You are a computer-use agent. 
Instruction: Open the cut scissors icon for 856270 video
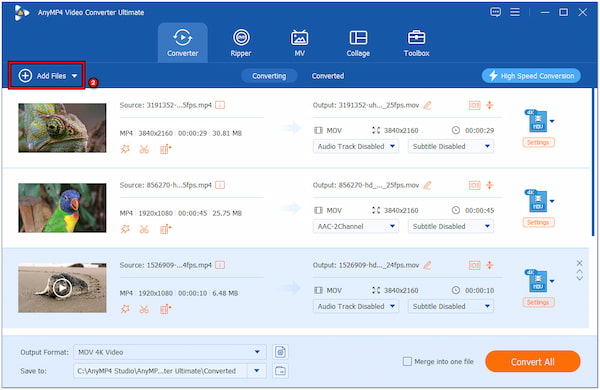pos(144,229)
